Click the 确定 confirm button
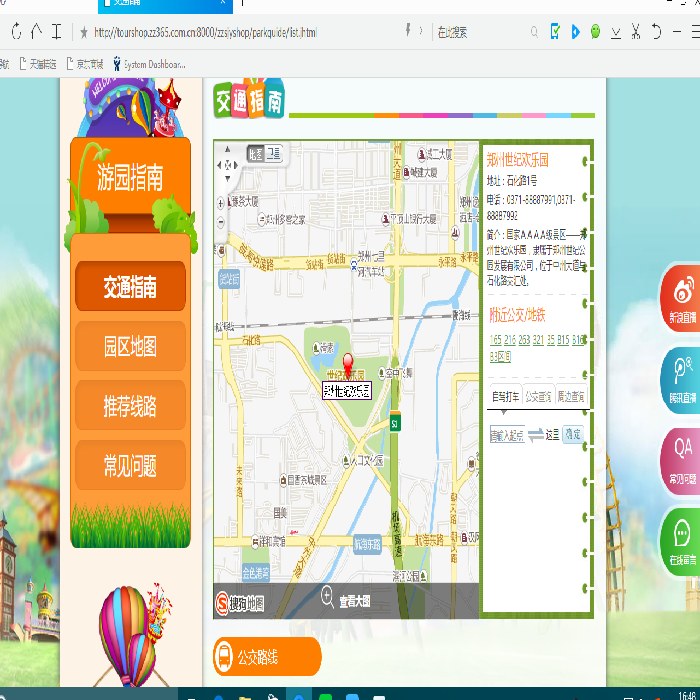Screen dimensions: 700x700 572,435
